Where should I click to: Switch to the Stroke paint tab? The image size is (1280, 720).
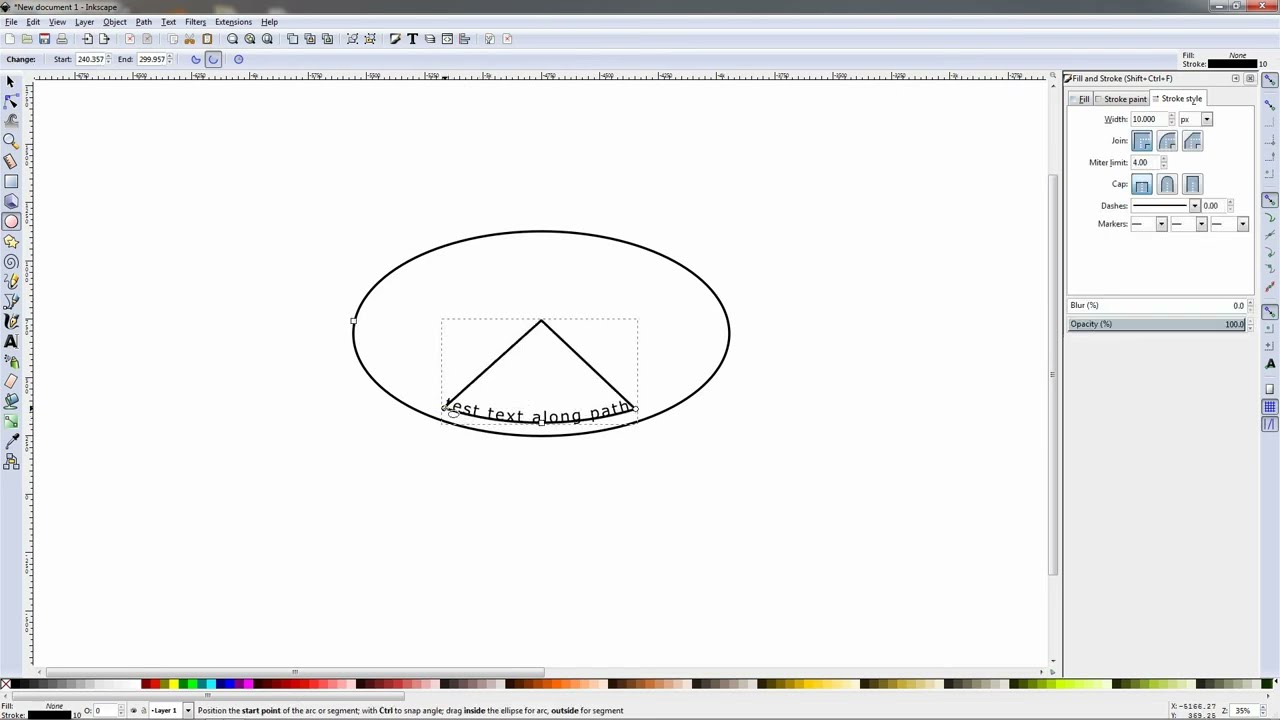tap(1122, 99)
